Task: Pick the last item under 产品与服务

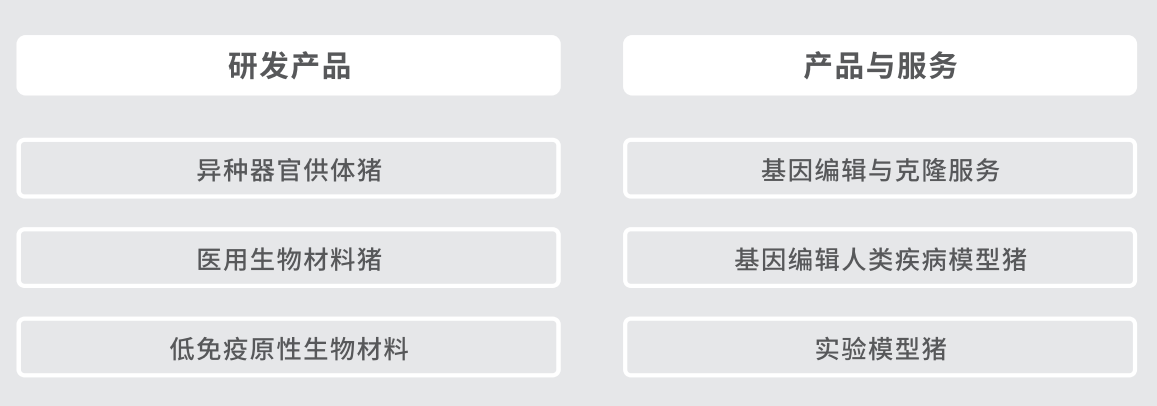Action: 880,347
